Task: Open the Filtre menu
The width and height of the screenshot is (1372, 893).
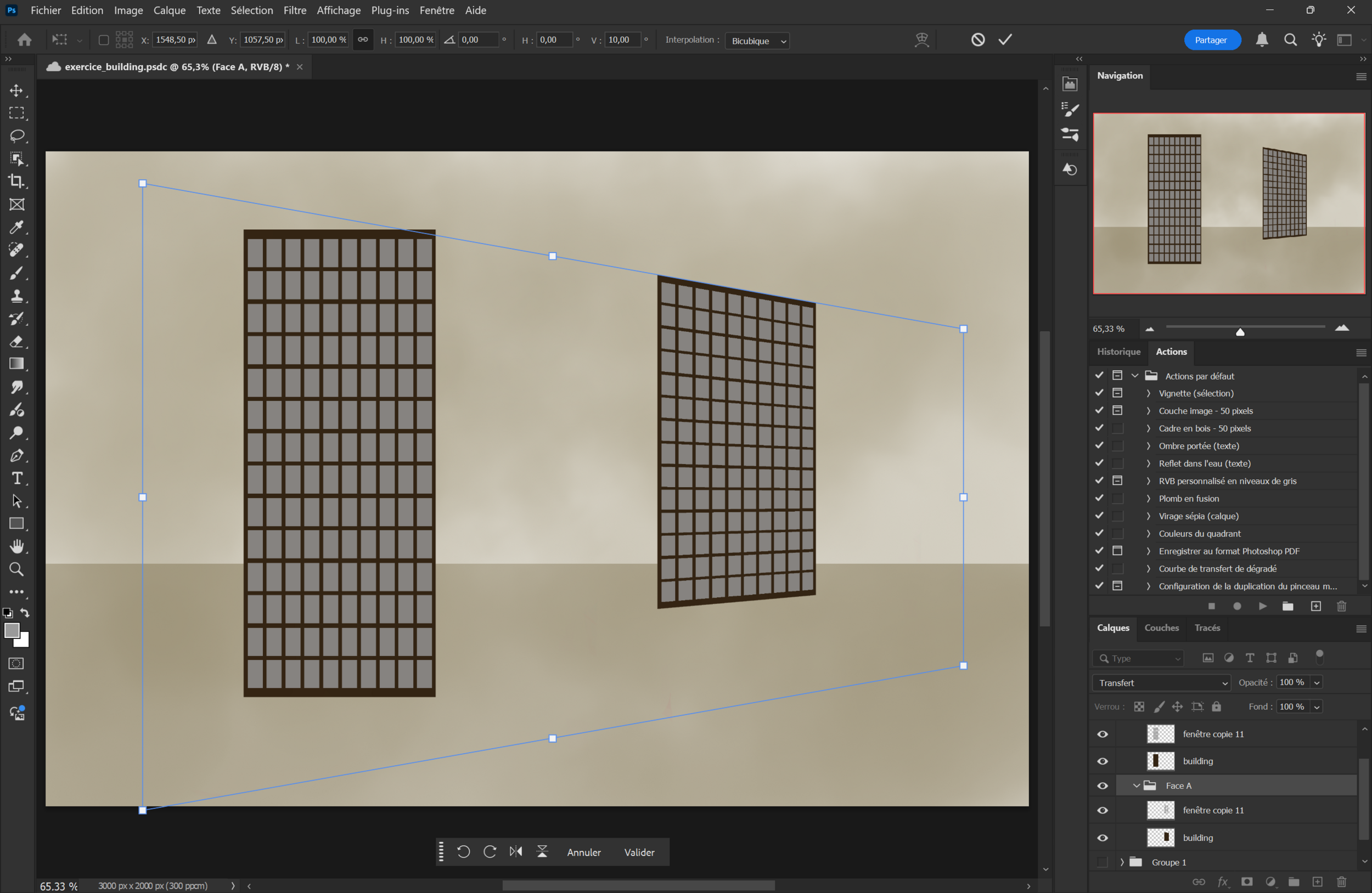Action: 295,10
